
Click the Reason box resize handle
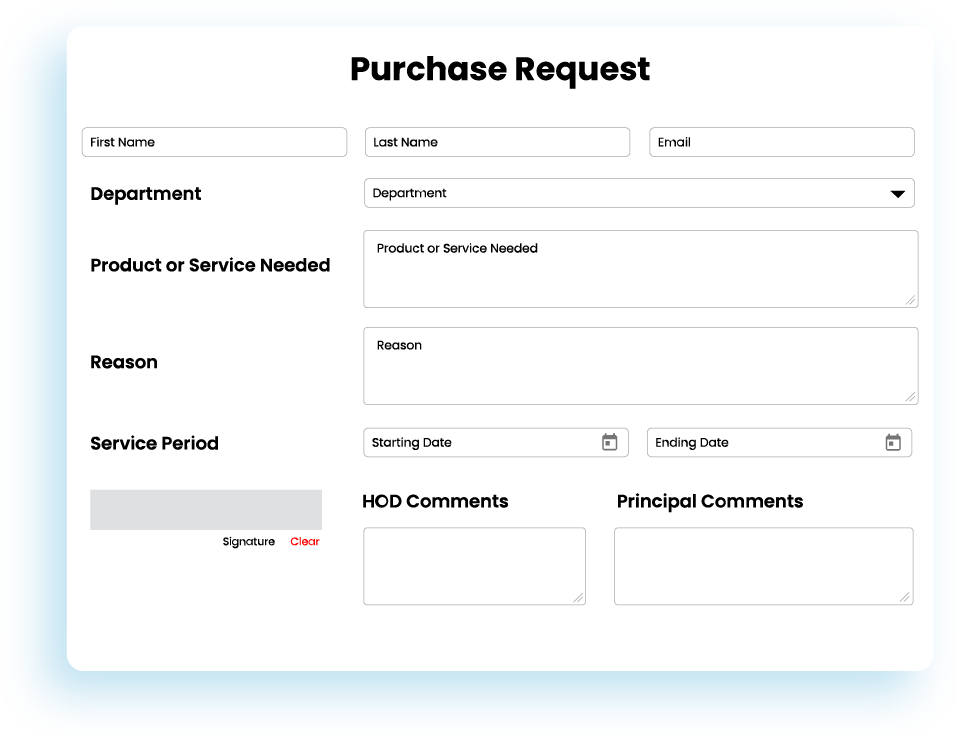tap(910, 396)
